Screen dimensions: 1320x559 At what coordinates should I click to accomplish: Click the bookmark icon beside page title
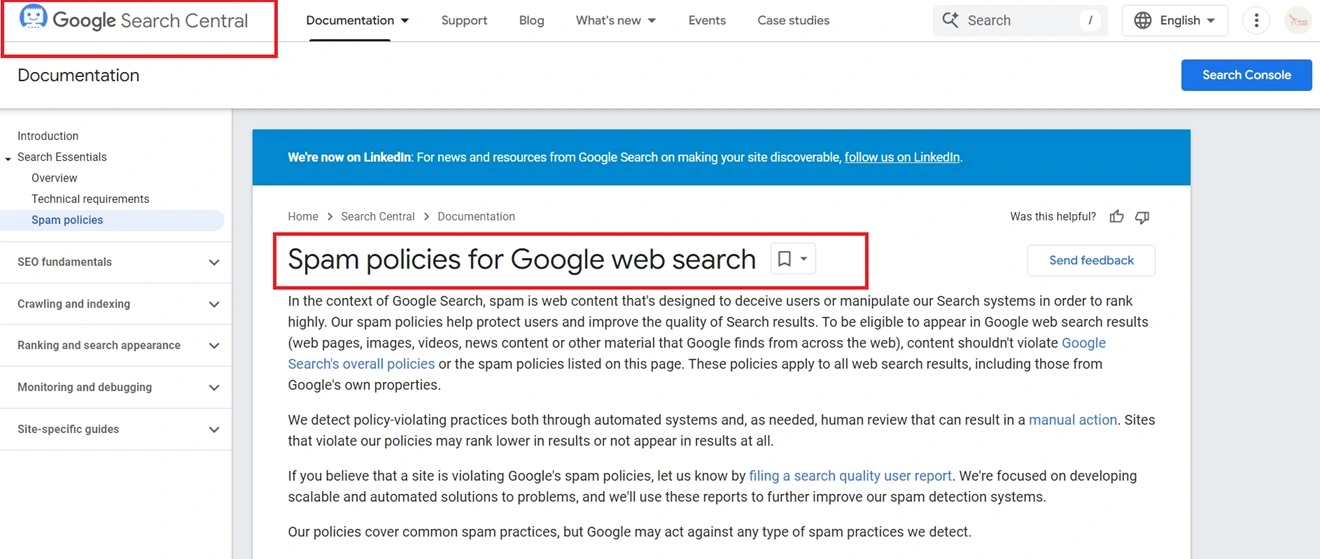(784, 259)
